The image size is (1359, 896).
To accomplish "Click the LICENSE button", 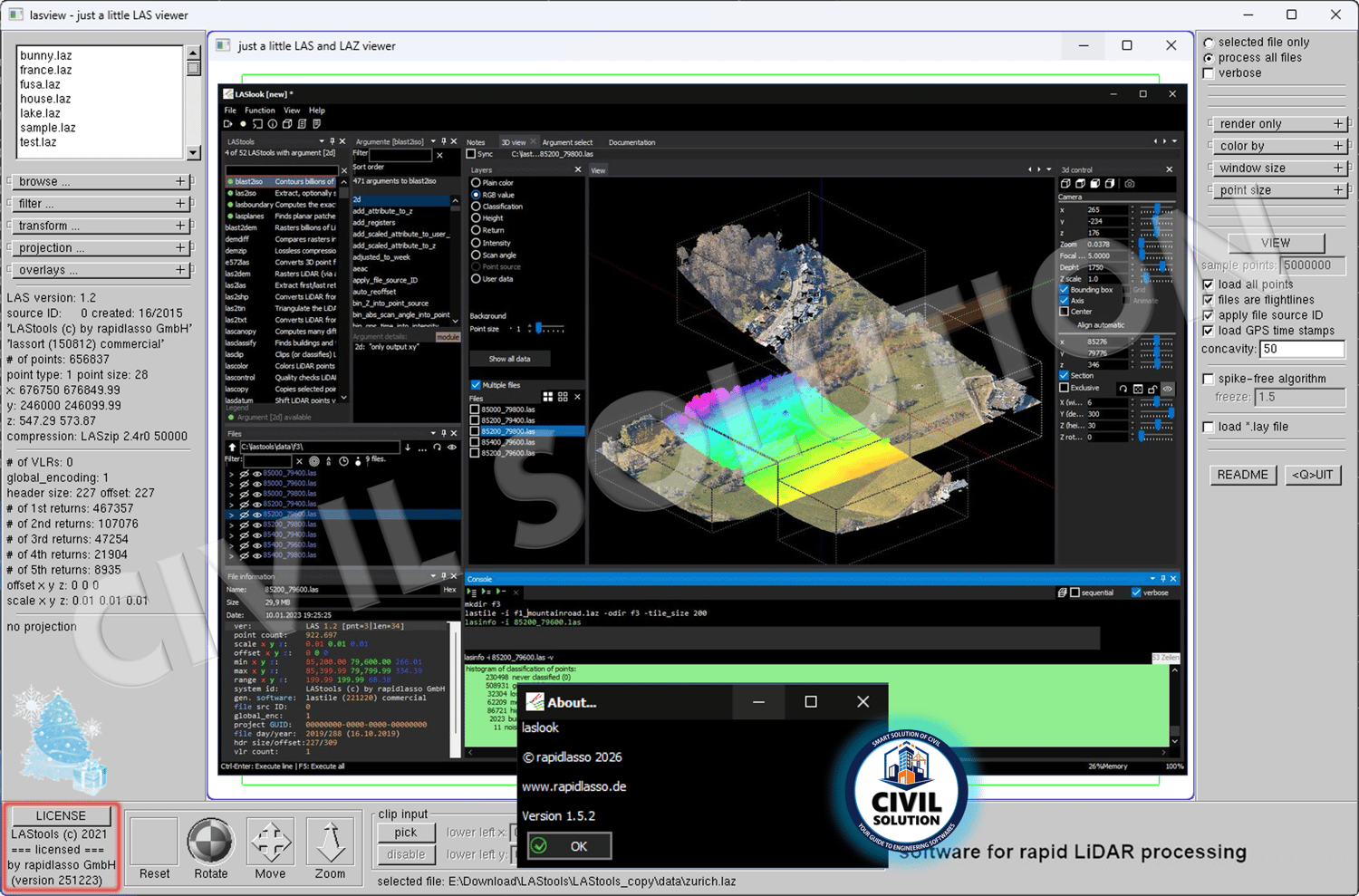I will (x=61, y=815).
